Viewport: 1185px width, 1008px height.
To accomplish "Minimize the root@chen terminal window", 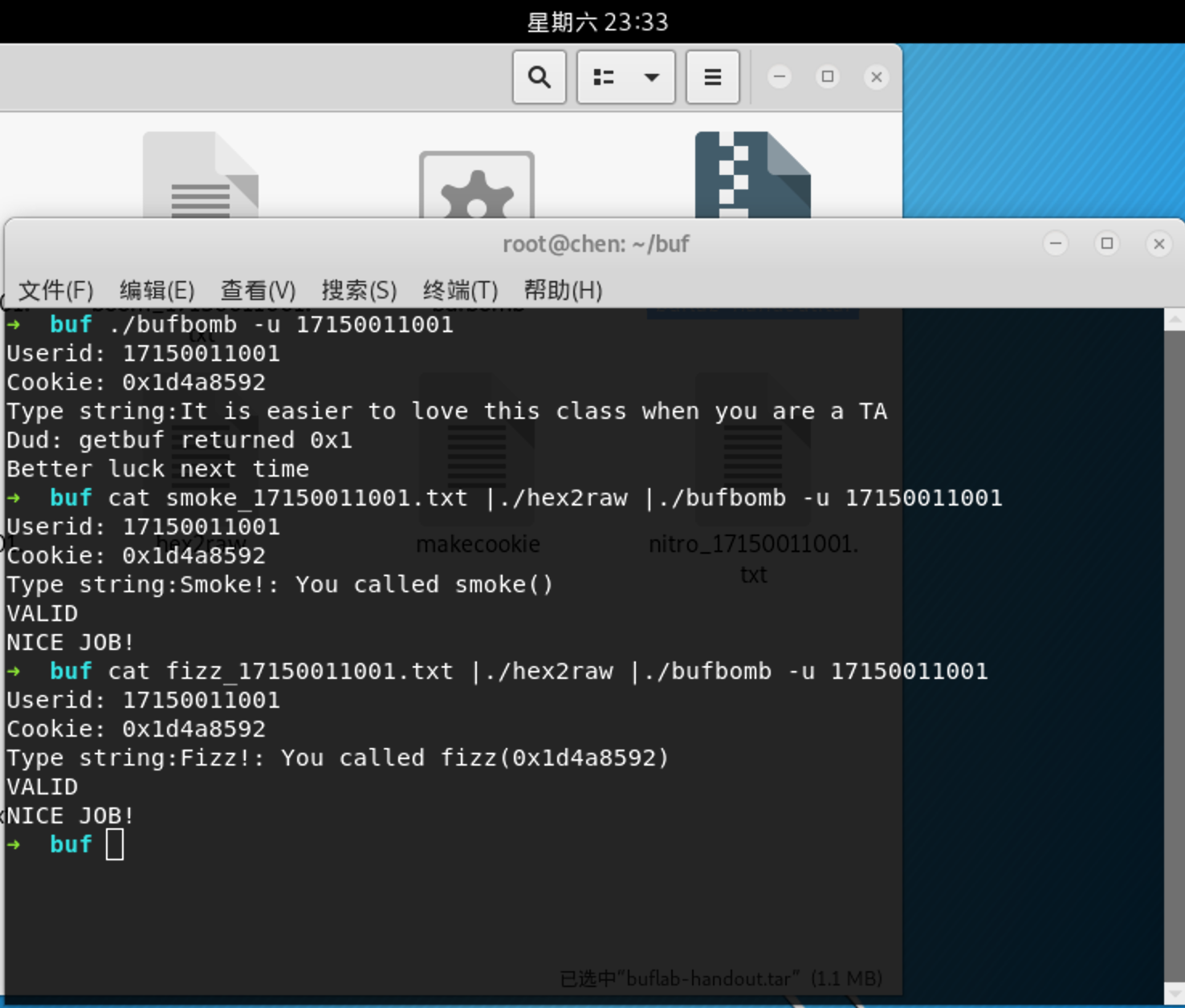I will pos(1056,243).
